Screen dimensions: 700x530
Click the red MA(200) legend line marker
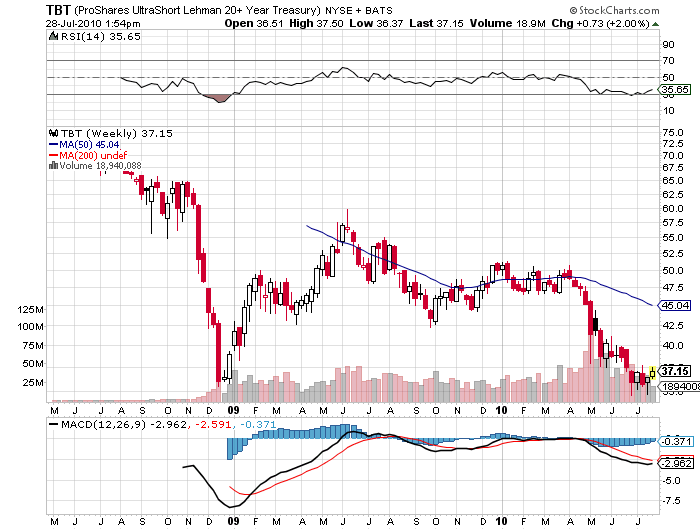point(54,155)
